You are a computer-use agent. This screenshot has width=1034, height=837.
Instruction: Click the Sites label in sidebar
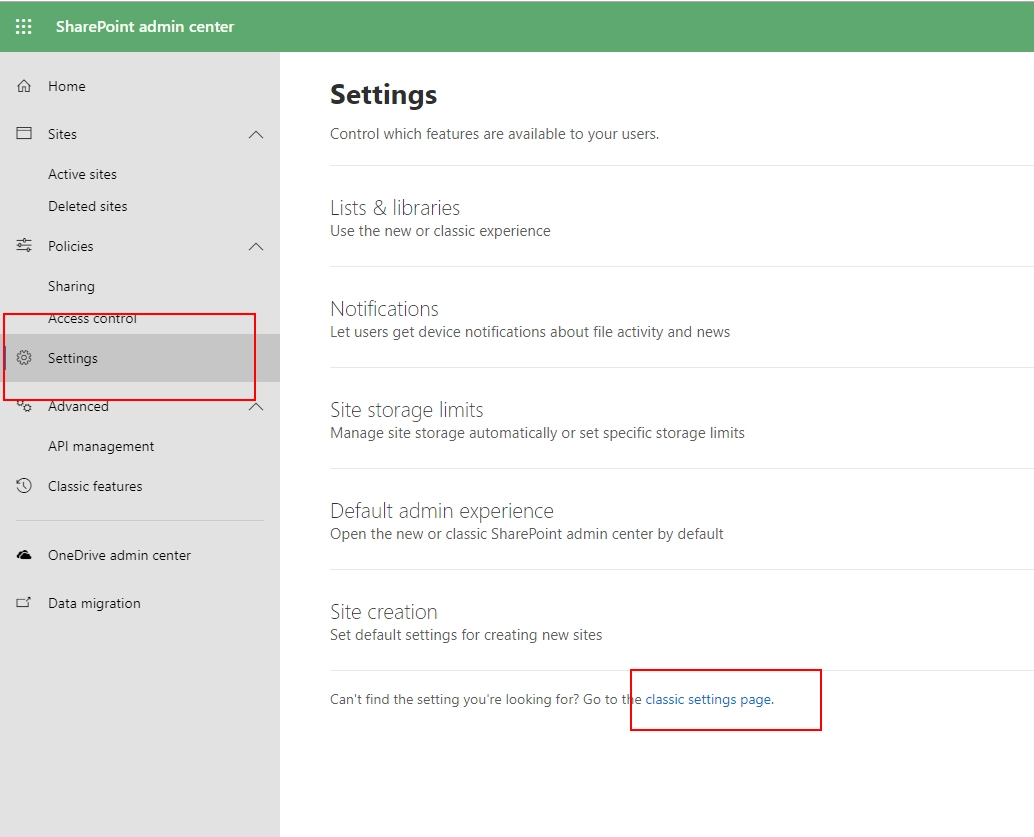click(x=62, y=134)
